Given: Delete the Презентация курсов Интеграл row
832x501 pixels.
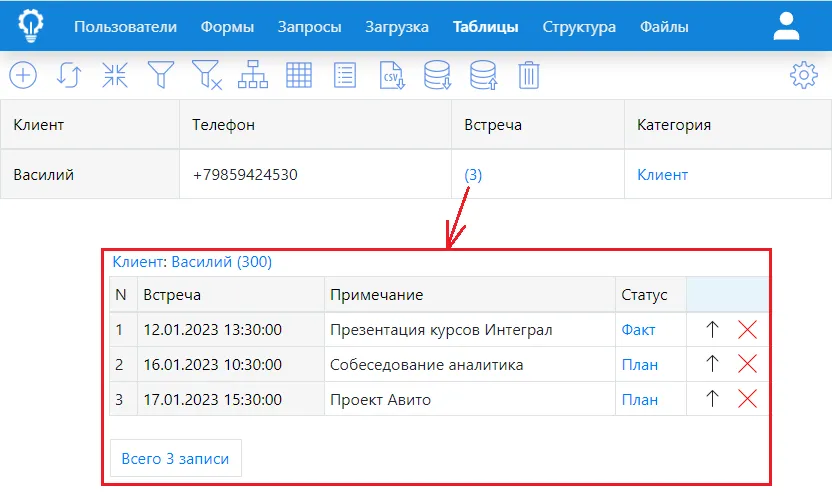Looking at the screenshot, I should click(747, 330).
